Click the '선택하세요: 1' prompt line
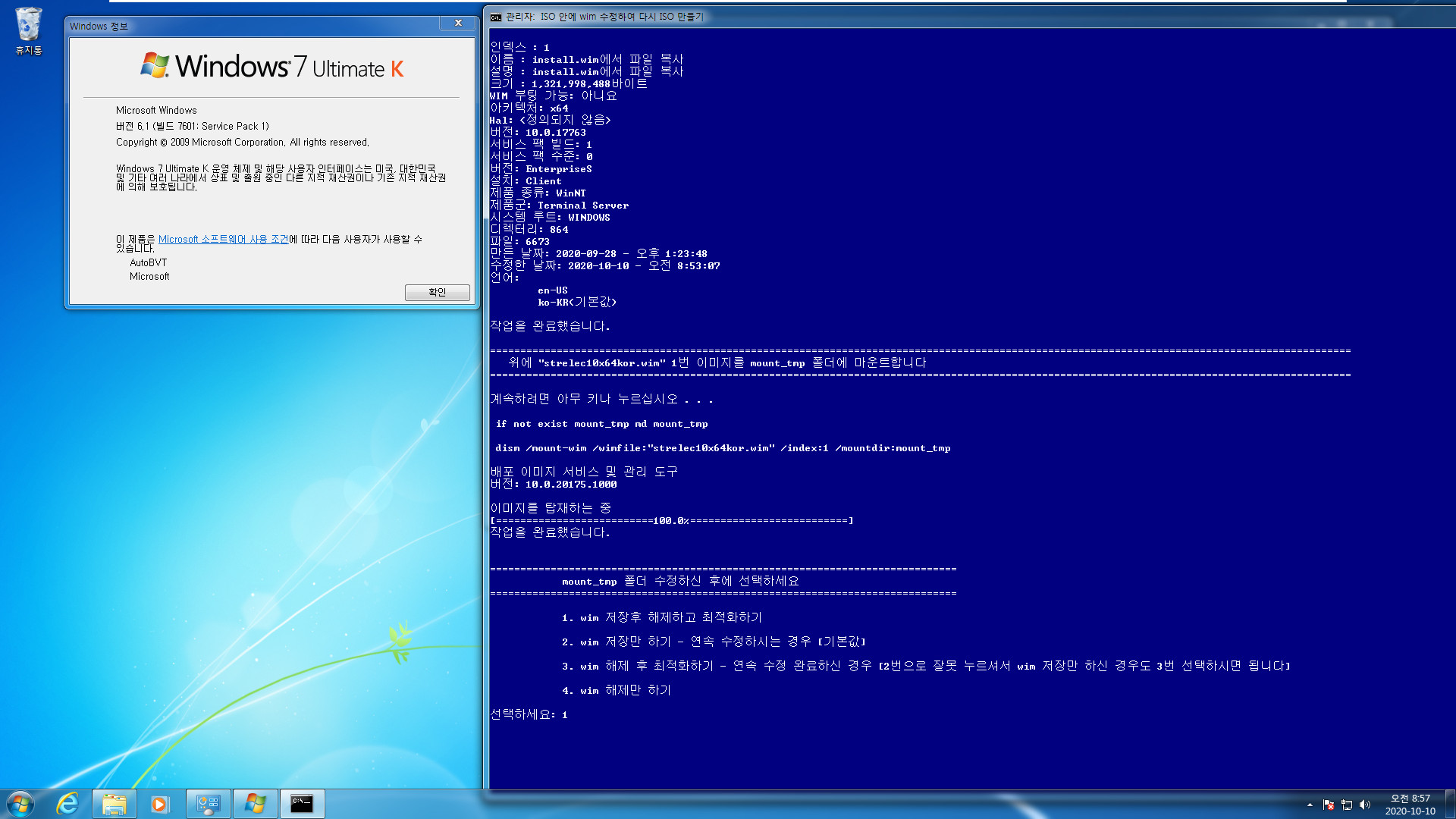This screenshot has height=819, width=1456. tap(529, 714)
